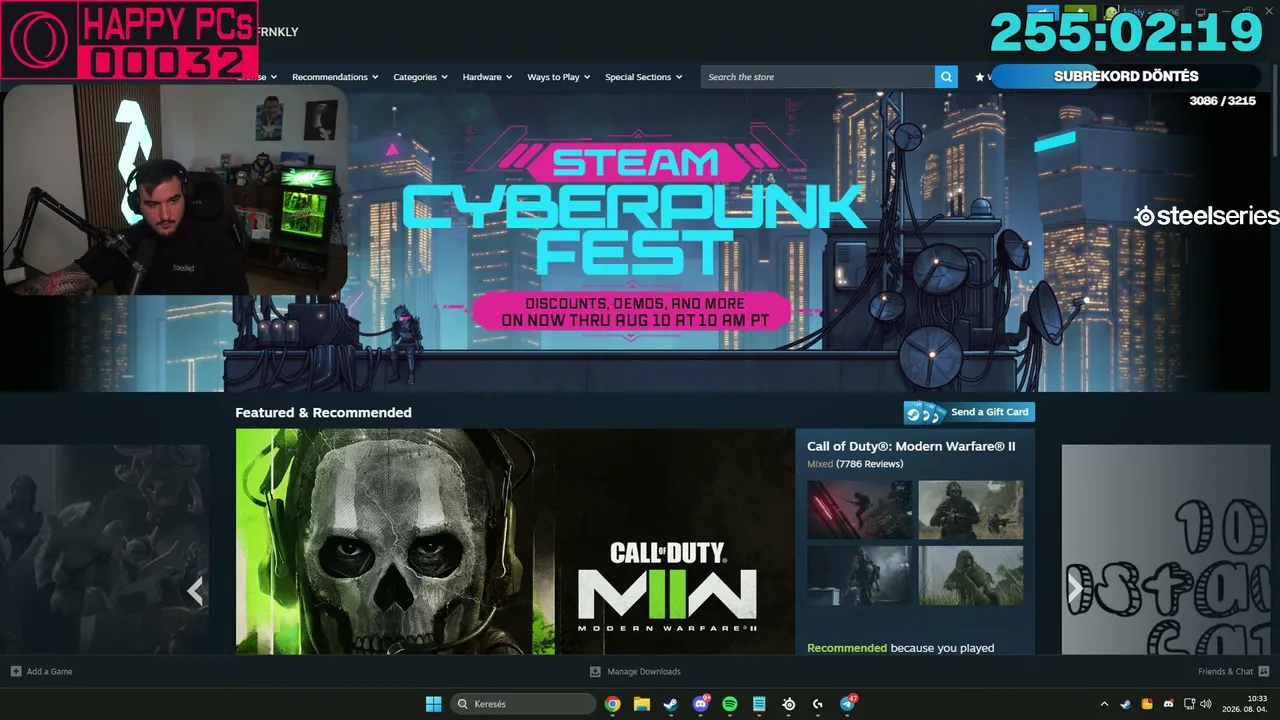
Task: Click the Call of Duty: Modern Warfare II title
Action: 911,446
